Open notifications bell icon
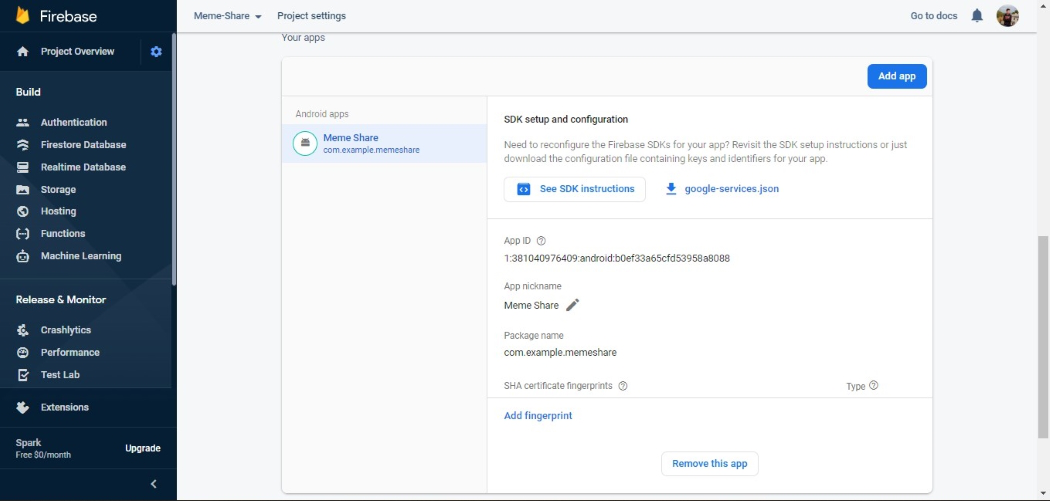This screenshot has height=501, width=1050. click(977, 16)
